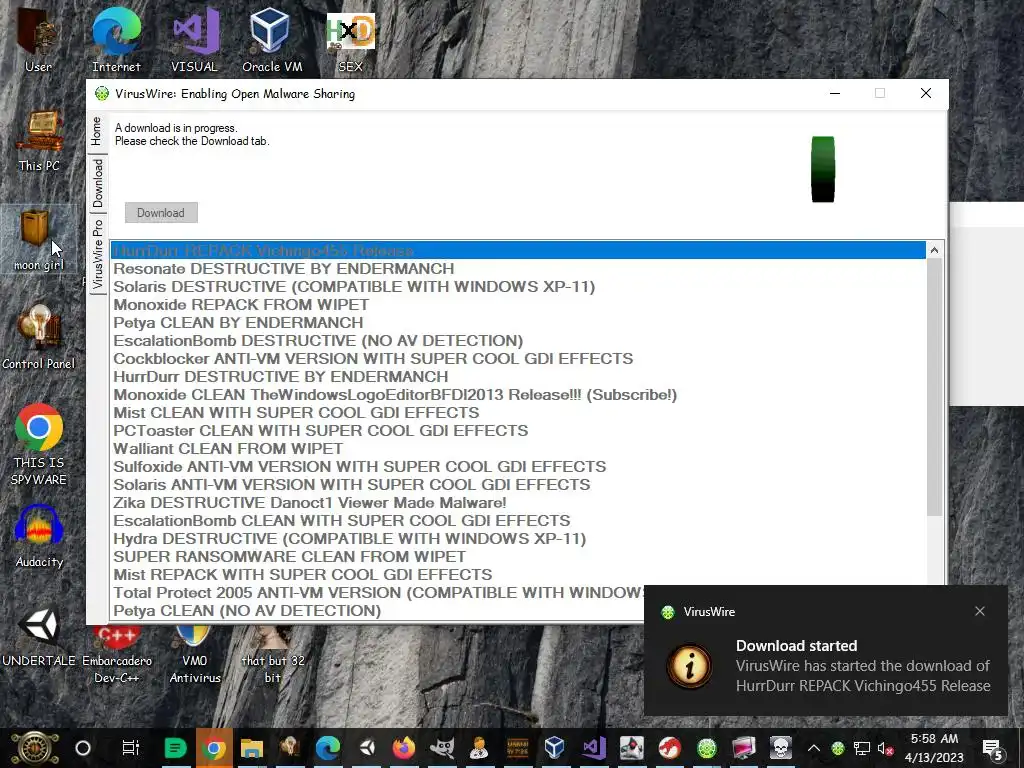Select the Oracle VM VirtualBox desktop icon

point(272,39)
